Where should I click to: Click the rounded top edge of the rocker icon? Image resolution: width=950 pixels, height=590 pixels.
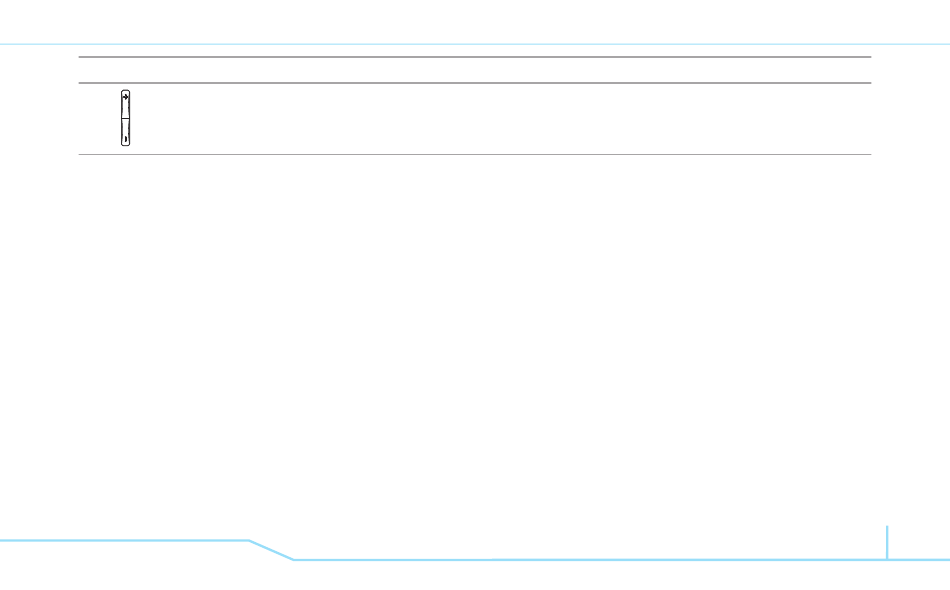point(125,91)
